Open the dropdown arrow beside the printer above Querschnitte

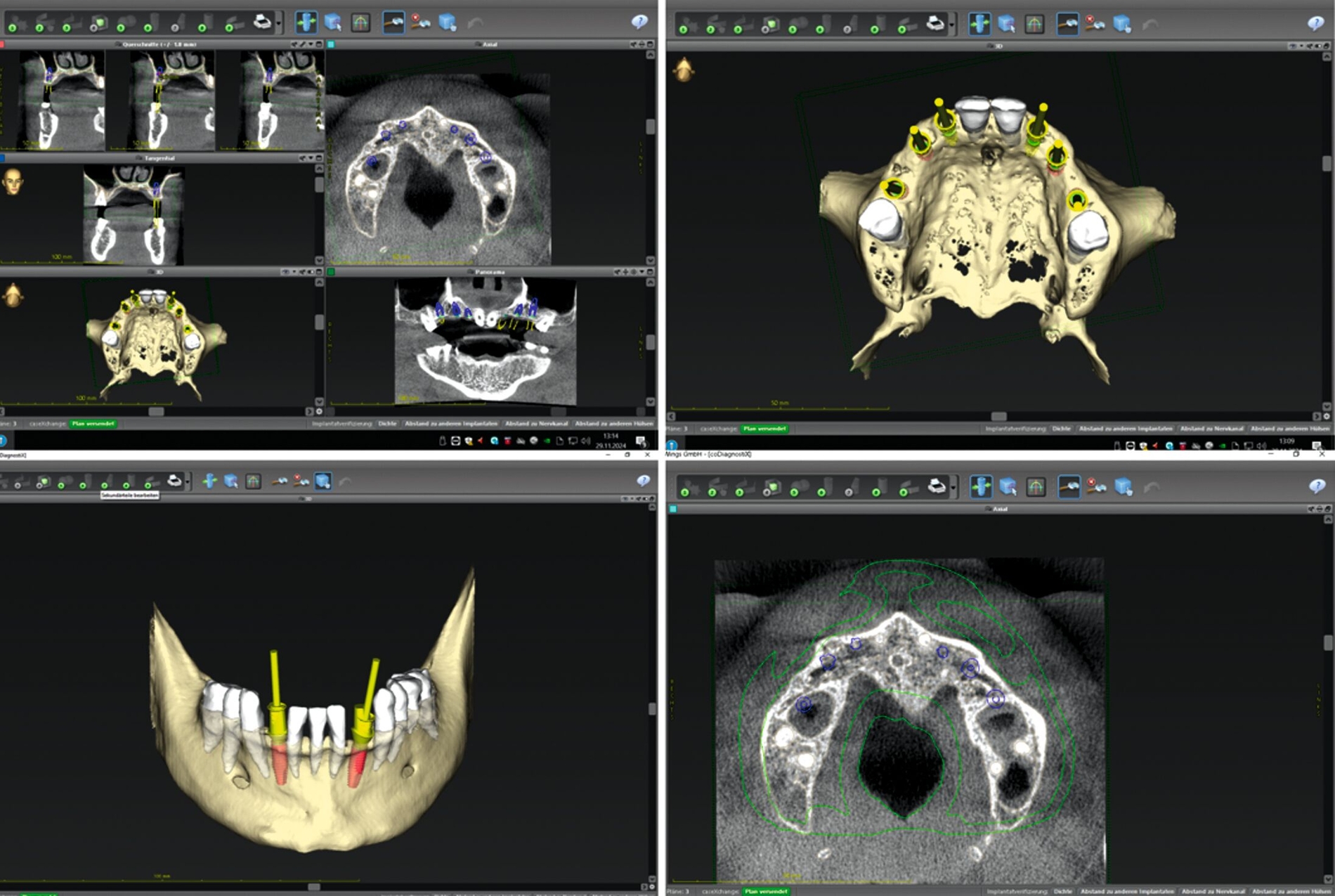279,24
